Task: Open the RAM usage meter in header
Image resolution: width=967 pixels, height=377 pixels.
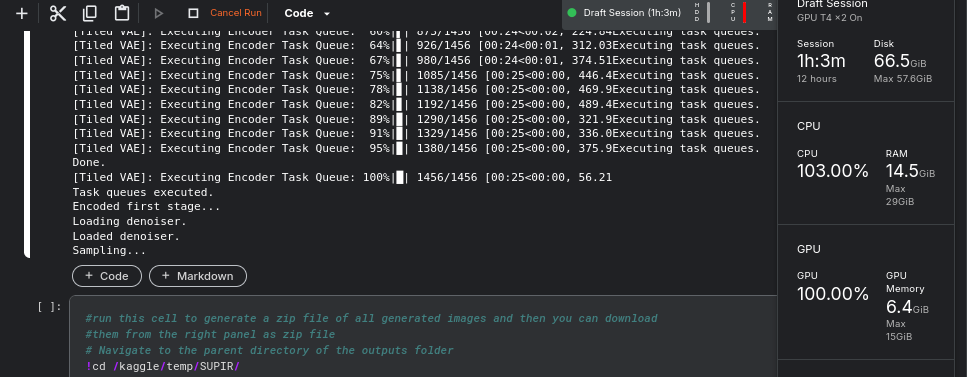Action: tap(770, 12)
